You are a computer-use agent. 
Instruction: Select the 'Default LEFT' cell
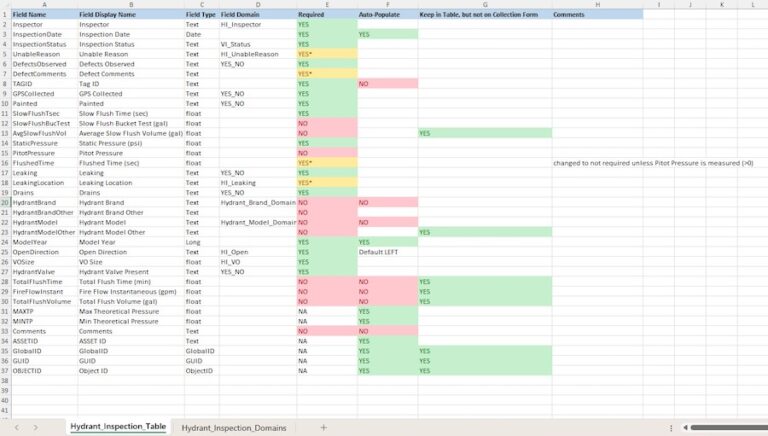(x=387, y=251)
